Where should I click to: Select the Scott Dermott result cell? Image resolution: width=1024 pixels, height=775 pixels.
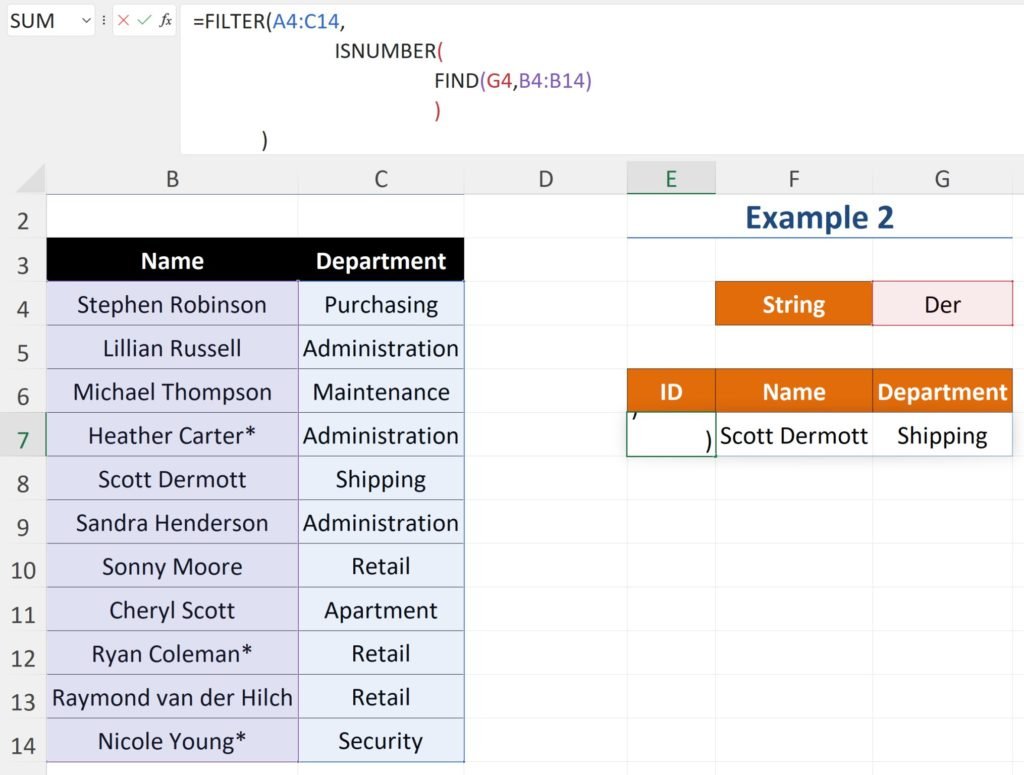pyautogui.click(x=794, y=436)
